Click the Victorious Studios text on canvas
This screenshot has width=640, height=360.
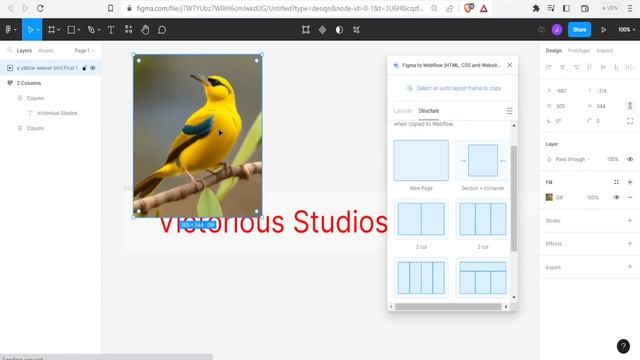tap(273, 222)
